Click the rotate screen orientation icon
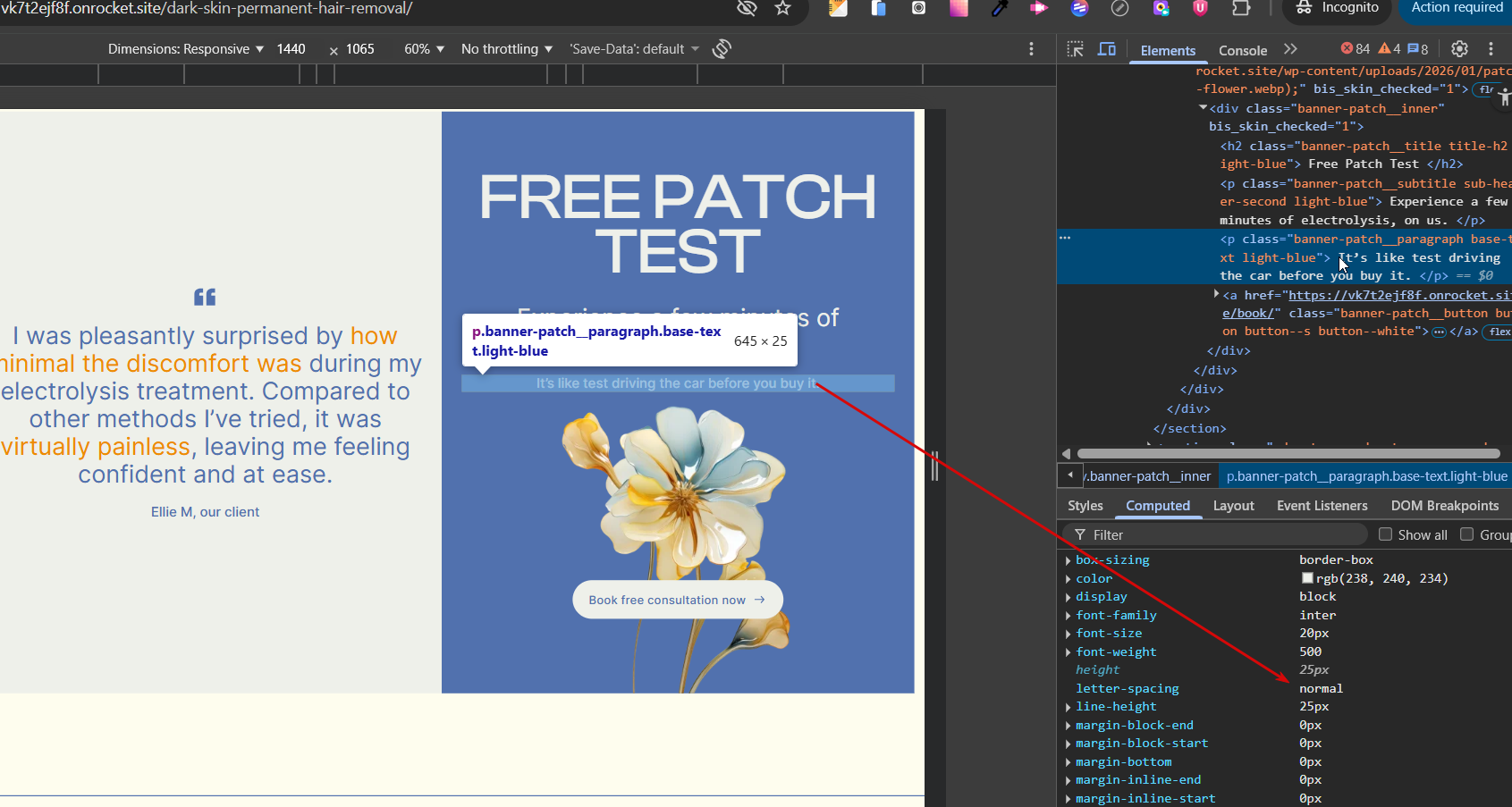This screenshot has width=1512, height=807. pyautogui.click(x=722, y=49)
